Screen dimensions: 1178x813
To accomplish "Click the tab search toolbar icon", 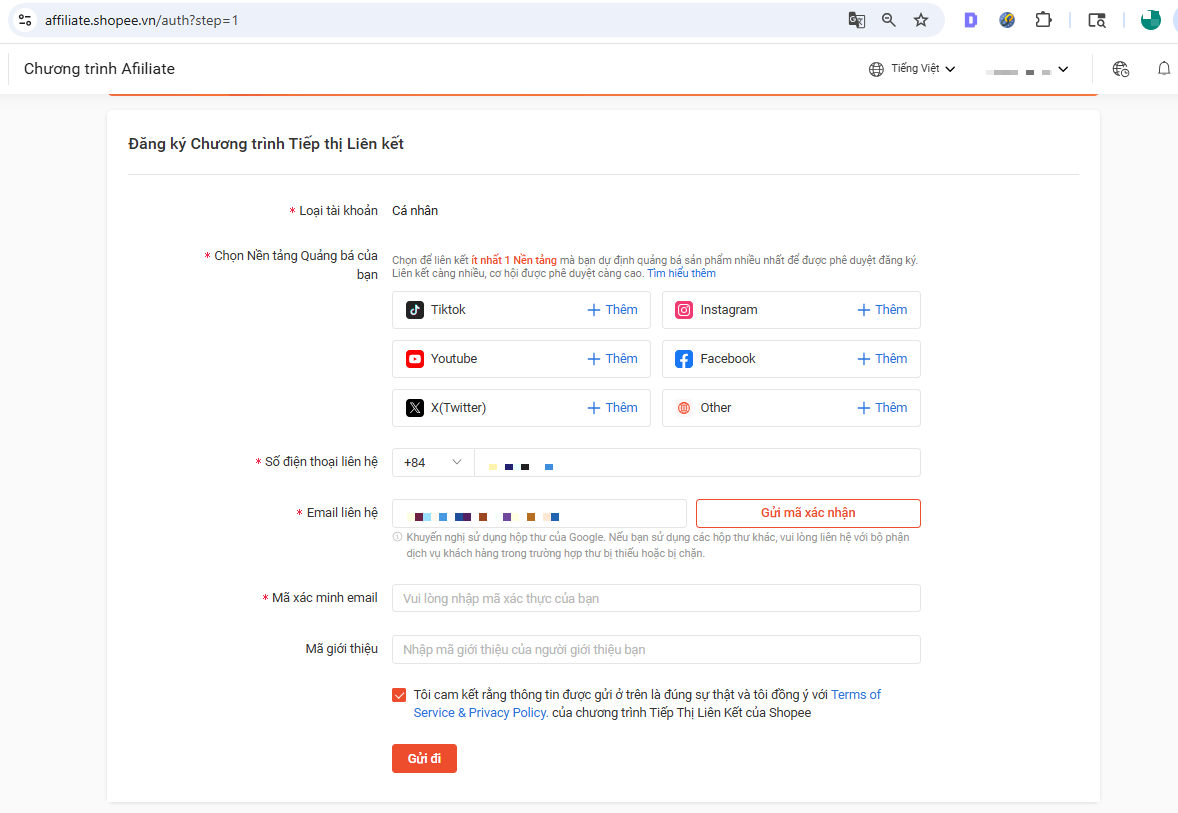I will [x=1097, y=20].
